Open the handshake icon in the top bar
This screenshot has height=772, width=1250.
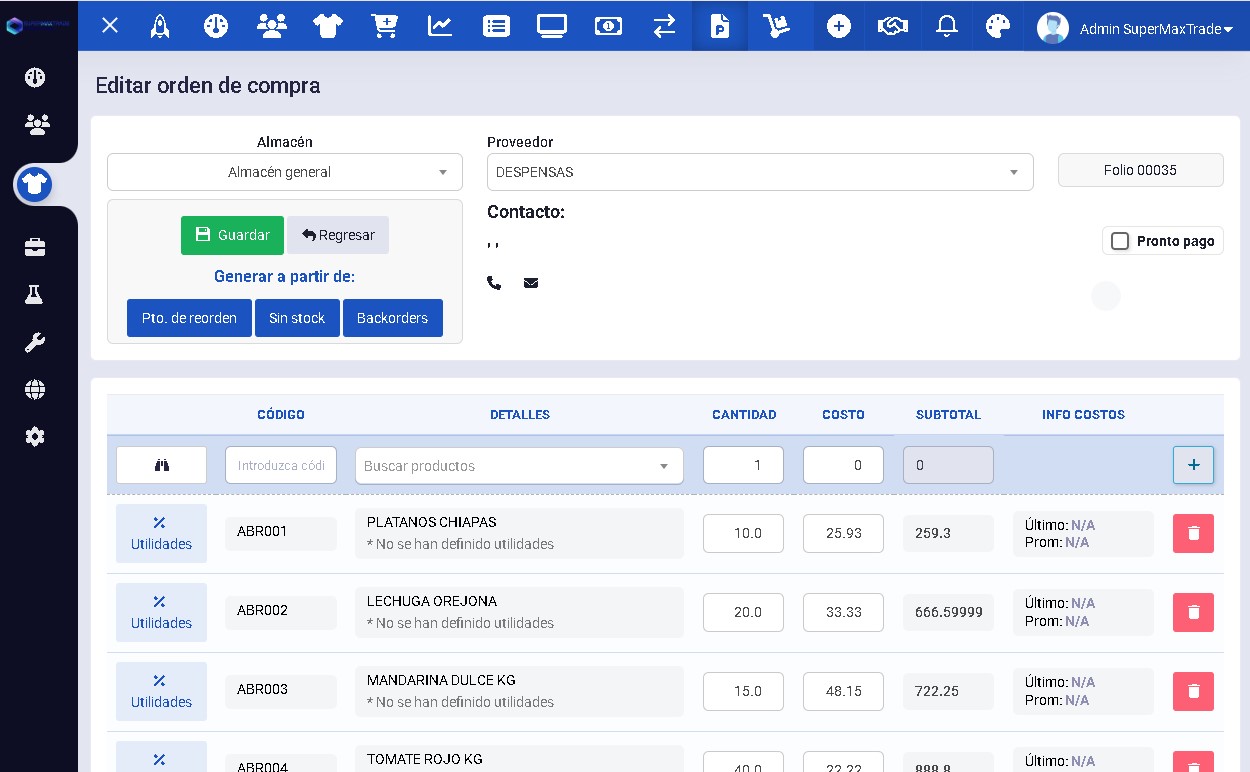click(892, 27)
